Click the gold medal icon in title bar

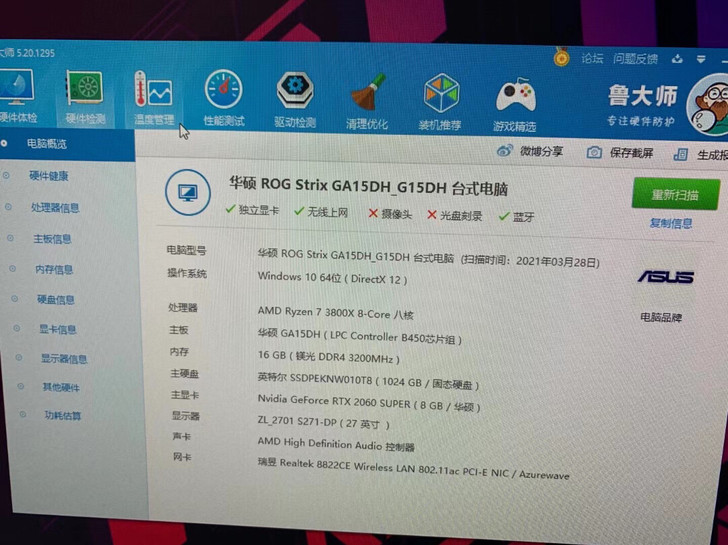pos(561,57)
